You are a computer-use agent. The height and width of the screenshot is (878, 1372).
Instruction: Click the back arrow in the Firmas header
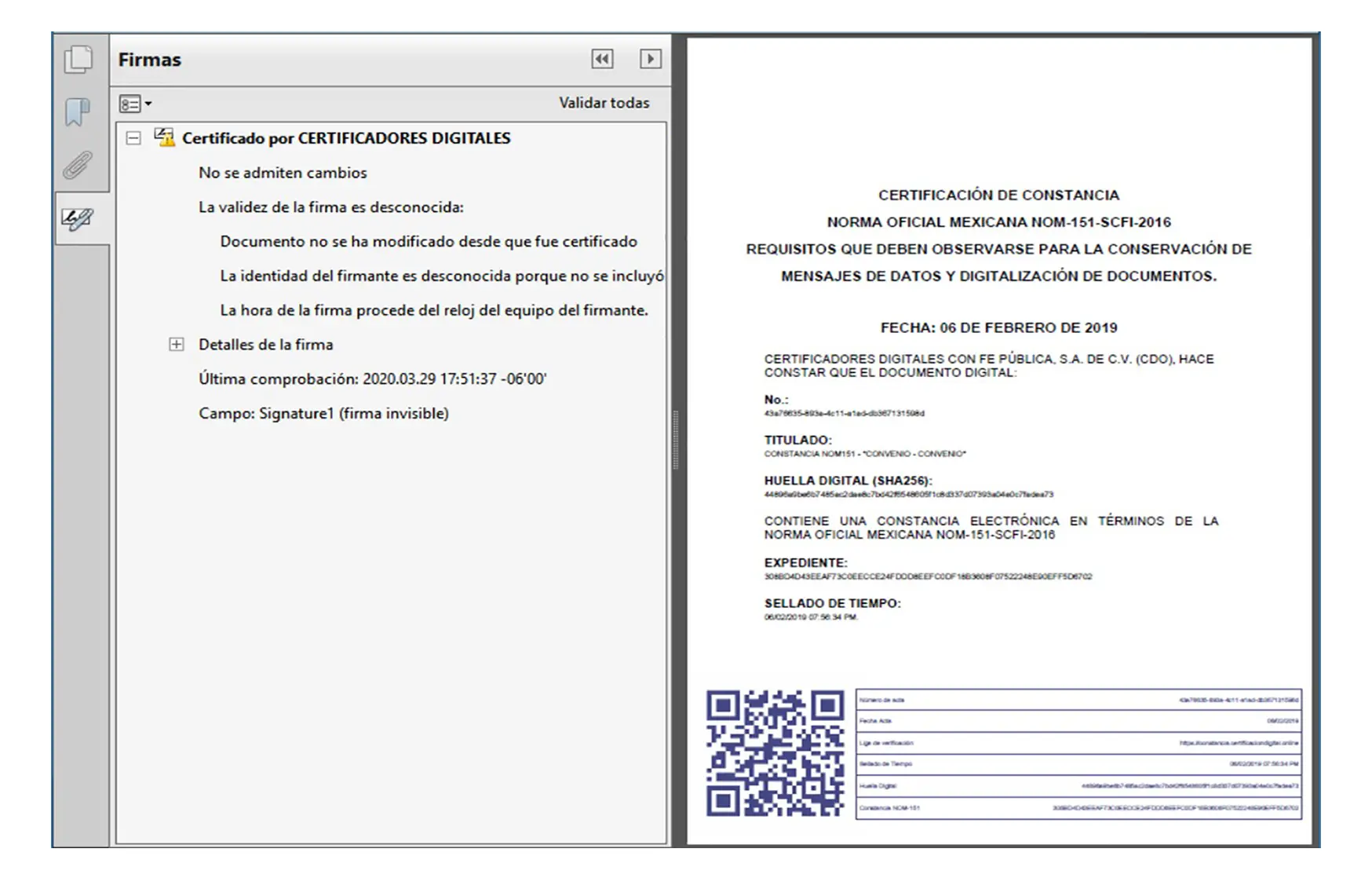[x=604, y=59]
